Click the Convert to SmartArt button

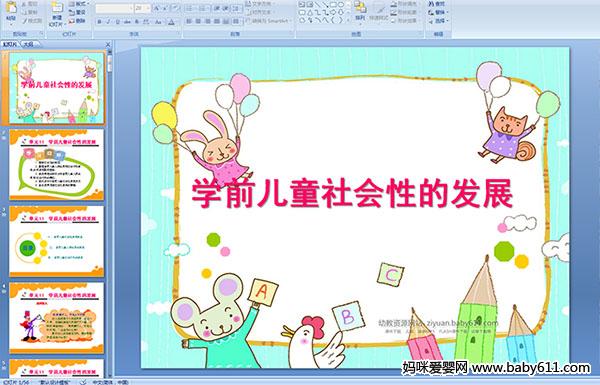click(269, 21)
